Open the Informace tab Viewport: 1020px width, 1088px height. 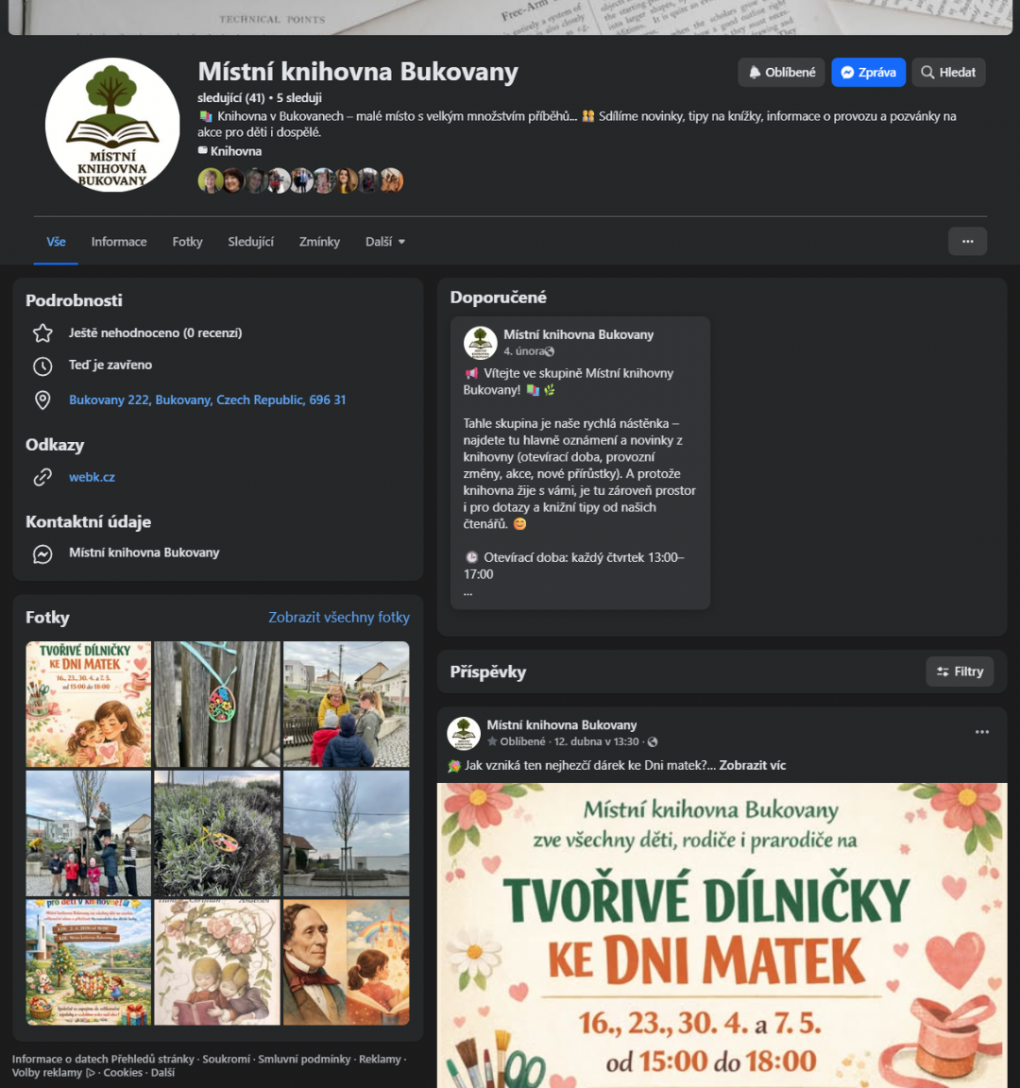point(119,241)
